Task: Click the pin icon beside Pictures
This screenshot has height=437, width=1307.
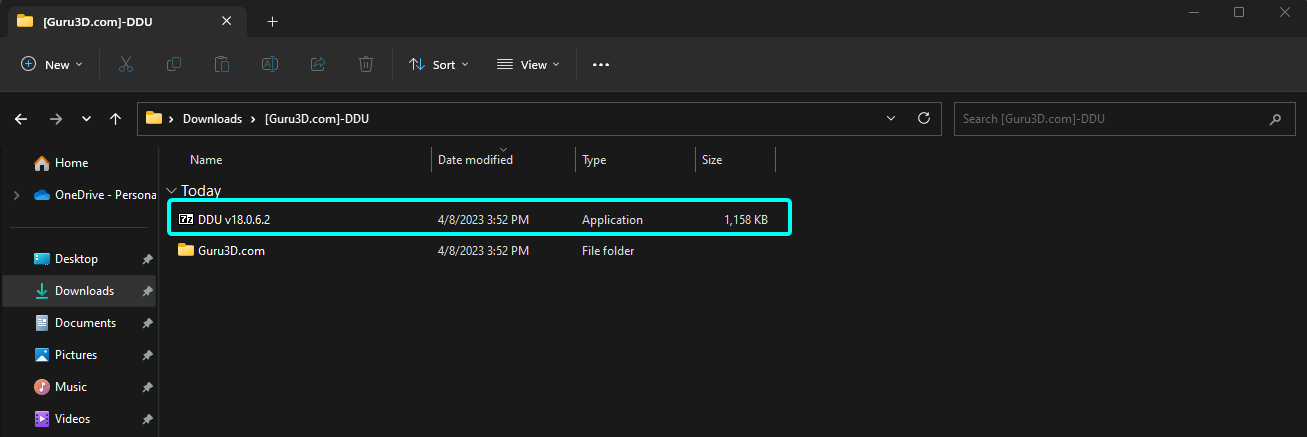Action: point(147,355)
